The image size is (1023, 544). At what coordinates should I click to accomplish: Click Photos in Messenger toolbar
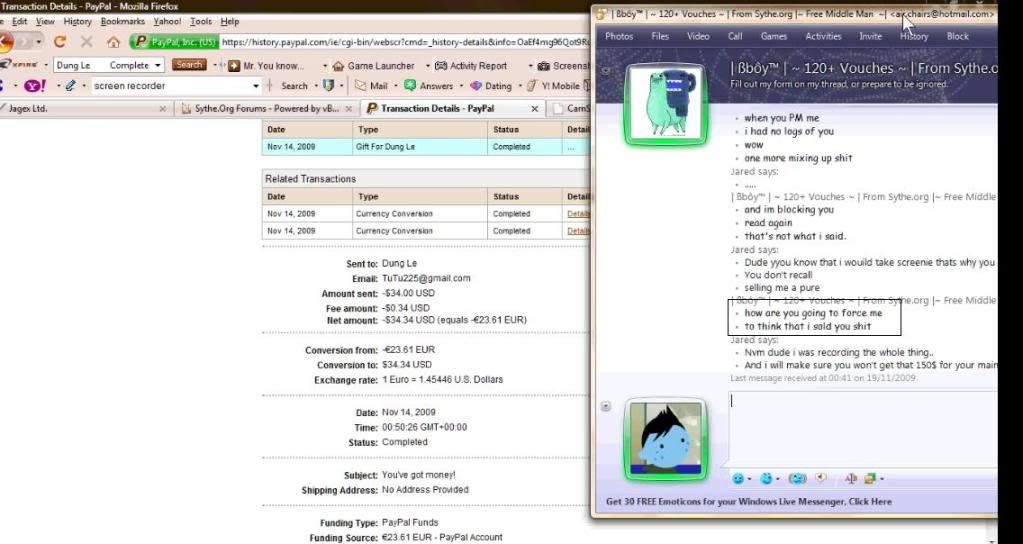[619, 37]
